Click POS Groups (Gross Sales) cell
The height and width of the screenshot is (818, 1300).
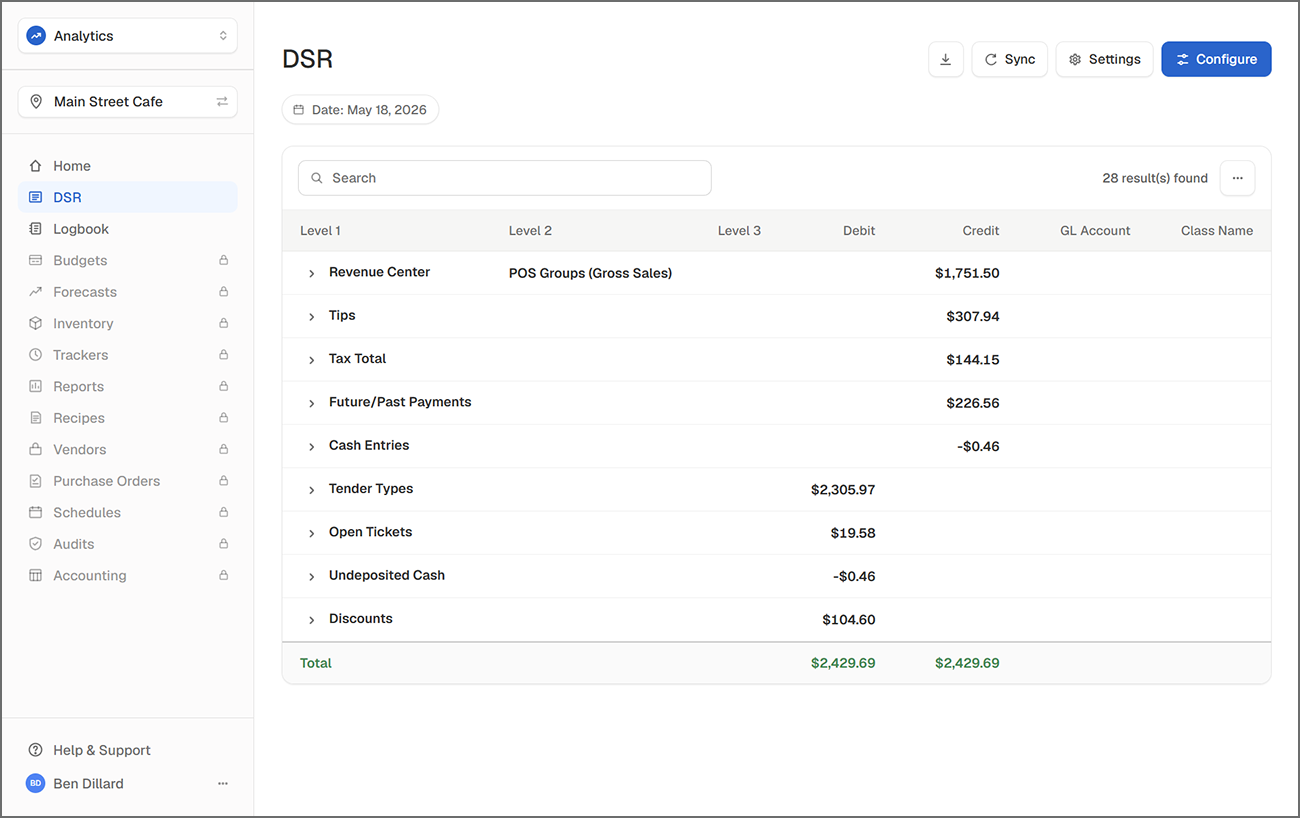(590, 273)
